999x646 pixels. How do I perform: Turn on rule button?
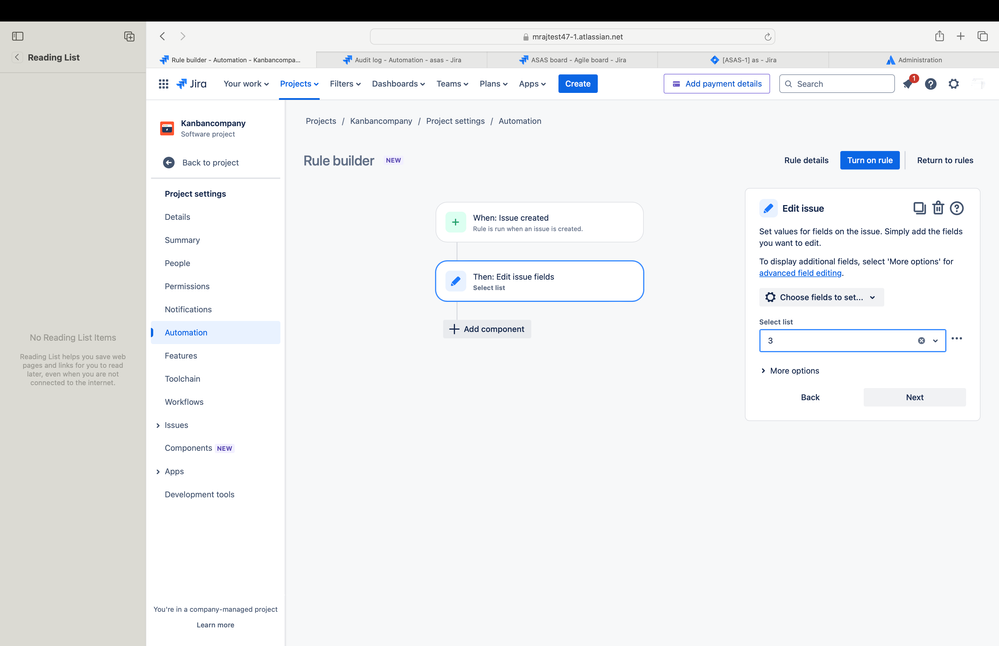[870, 161]
